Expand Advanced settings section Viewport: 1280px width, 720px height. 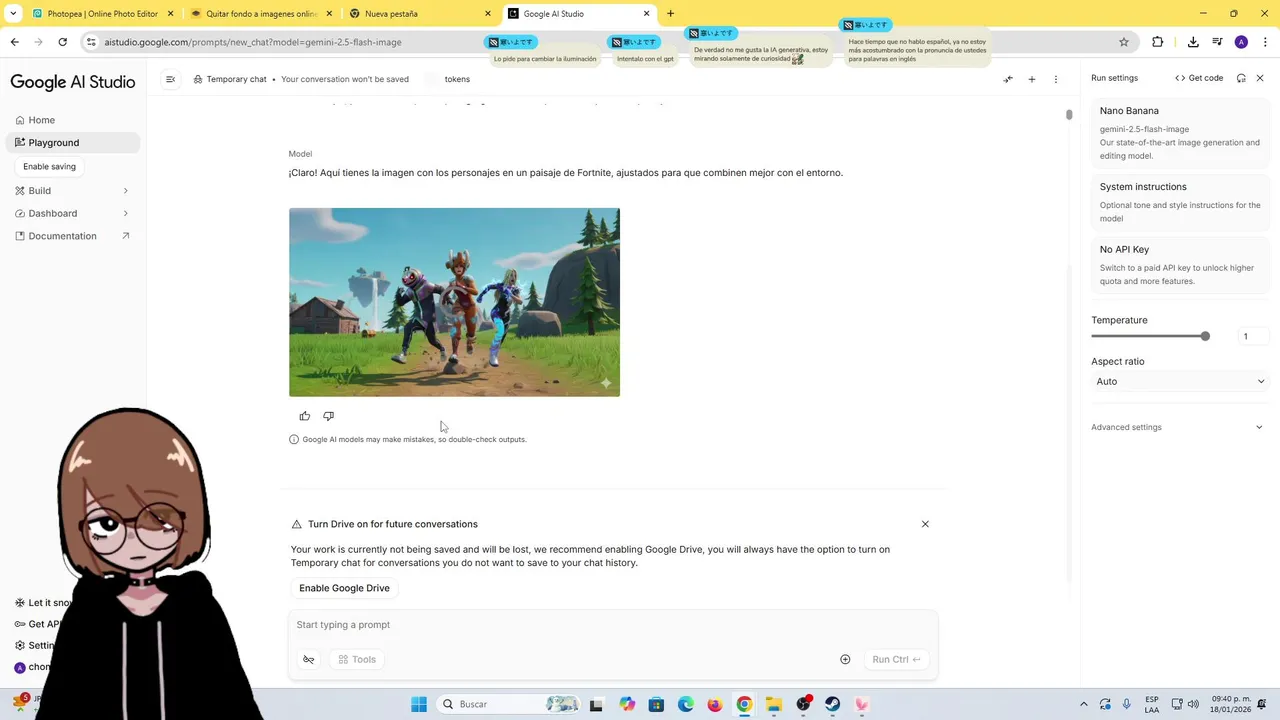click(1178, 427)
